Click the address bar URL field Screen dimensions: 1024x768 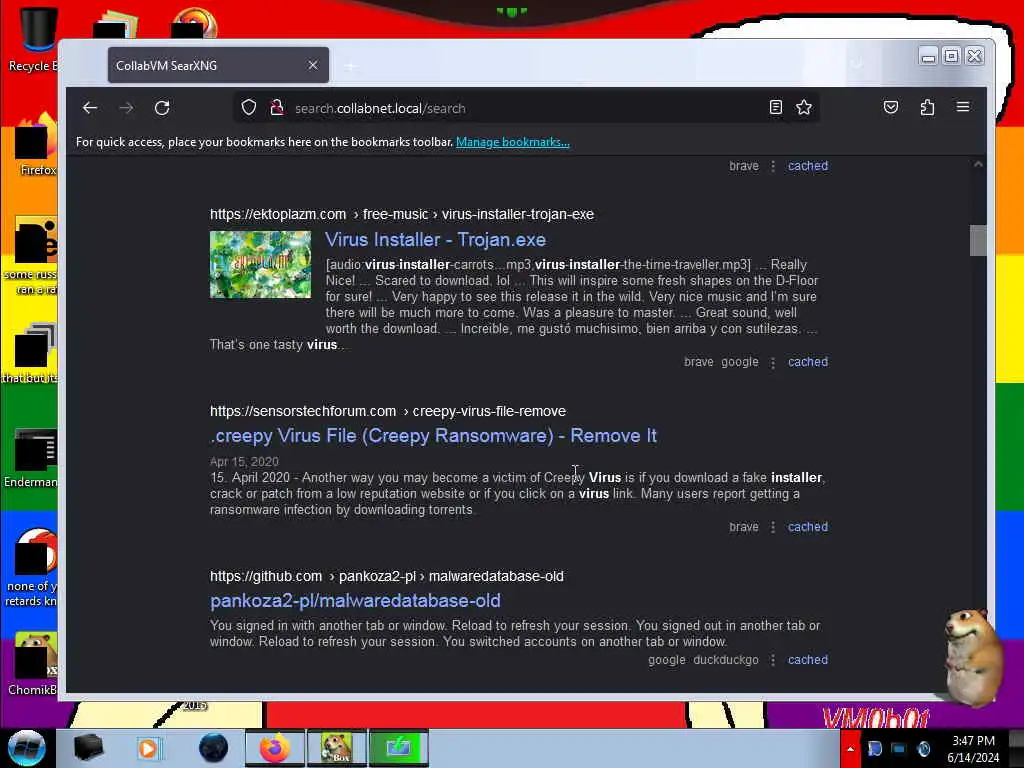[x=526, y=108]
